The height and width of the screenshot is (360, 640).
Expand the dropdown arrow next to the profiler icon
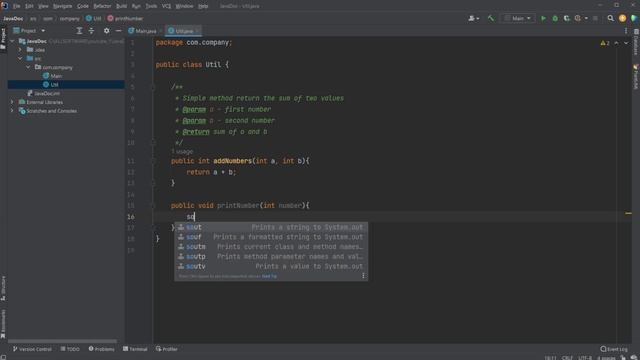click(586, 18)
